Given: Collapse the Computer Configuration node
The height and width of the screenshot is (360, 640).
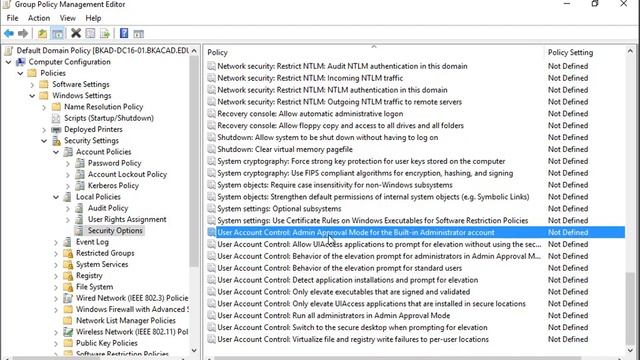Looking at the screenshot, I should [x=8, y=62].
